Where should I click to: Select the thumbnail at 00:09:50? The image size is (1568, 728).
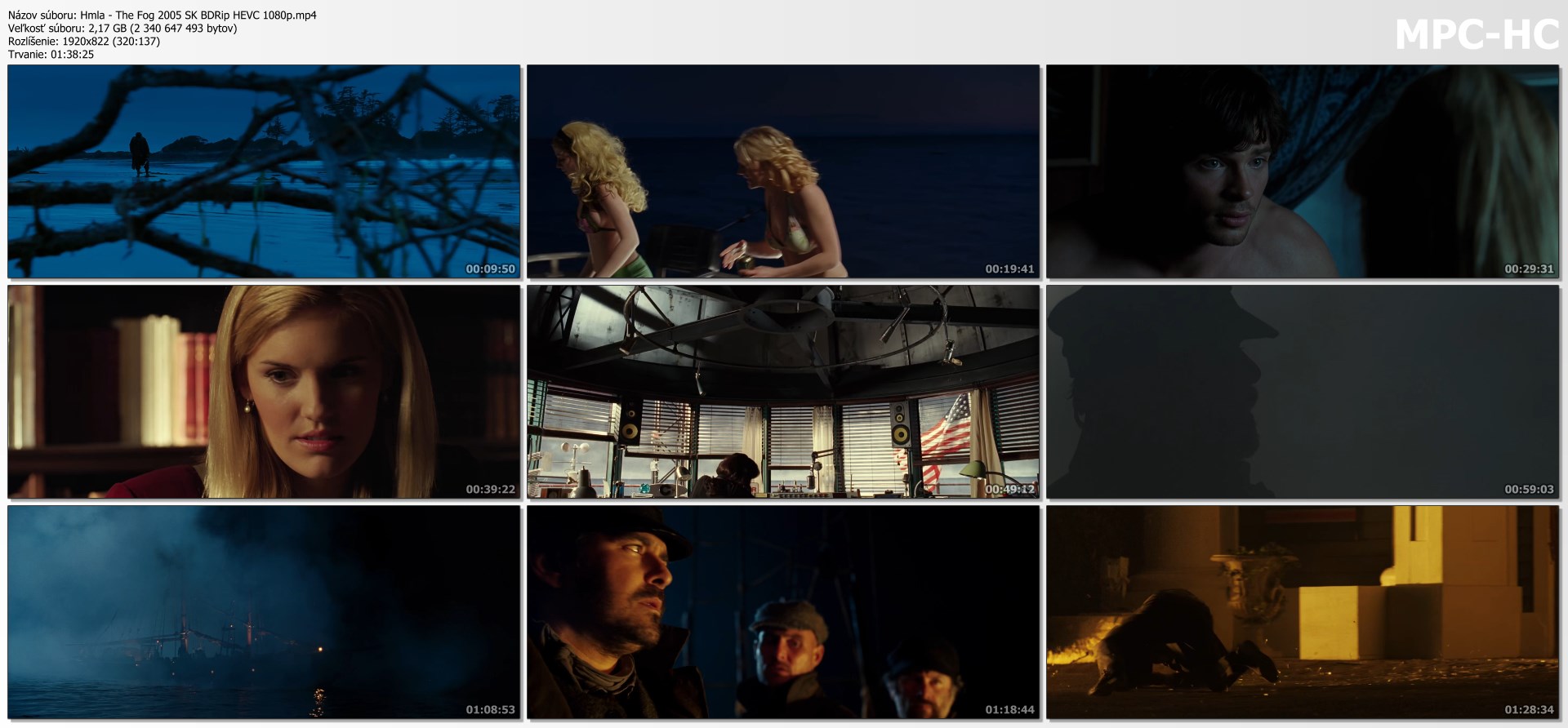coord(264,171)
